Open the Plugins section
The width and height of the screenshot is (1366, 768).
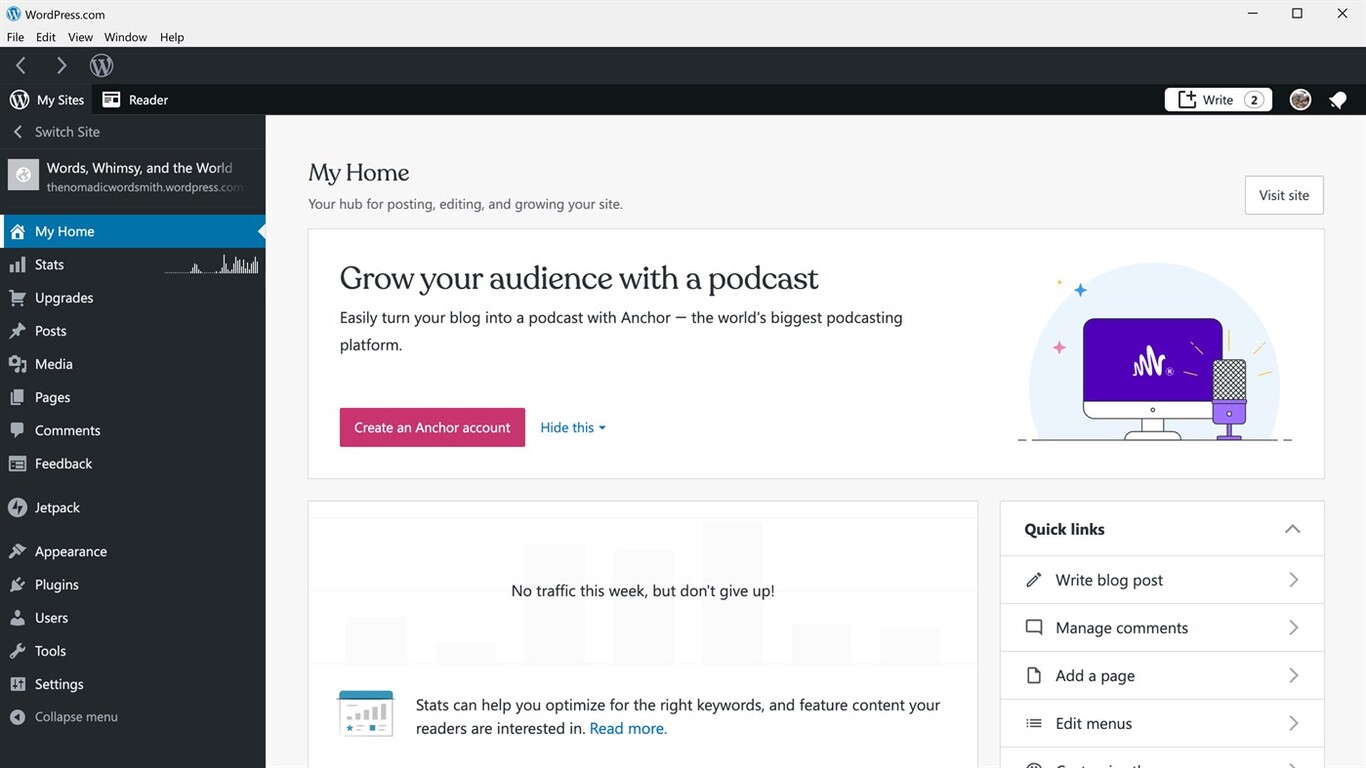point(56,584)
